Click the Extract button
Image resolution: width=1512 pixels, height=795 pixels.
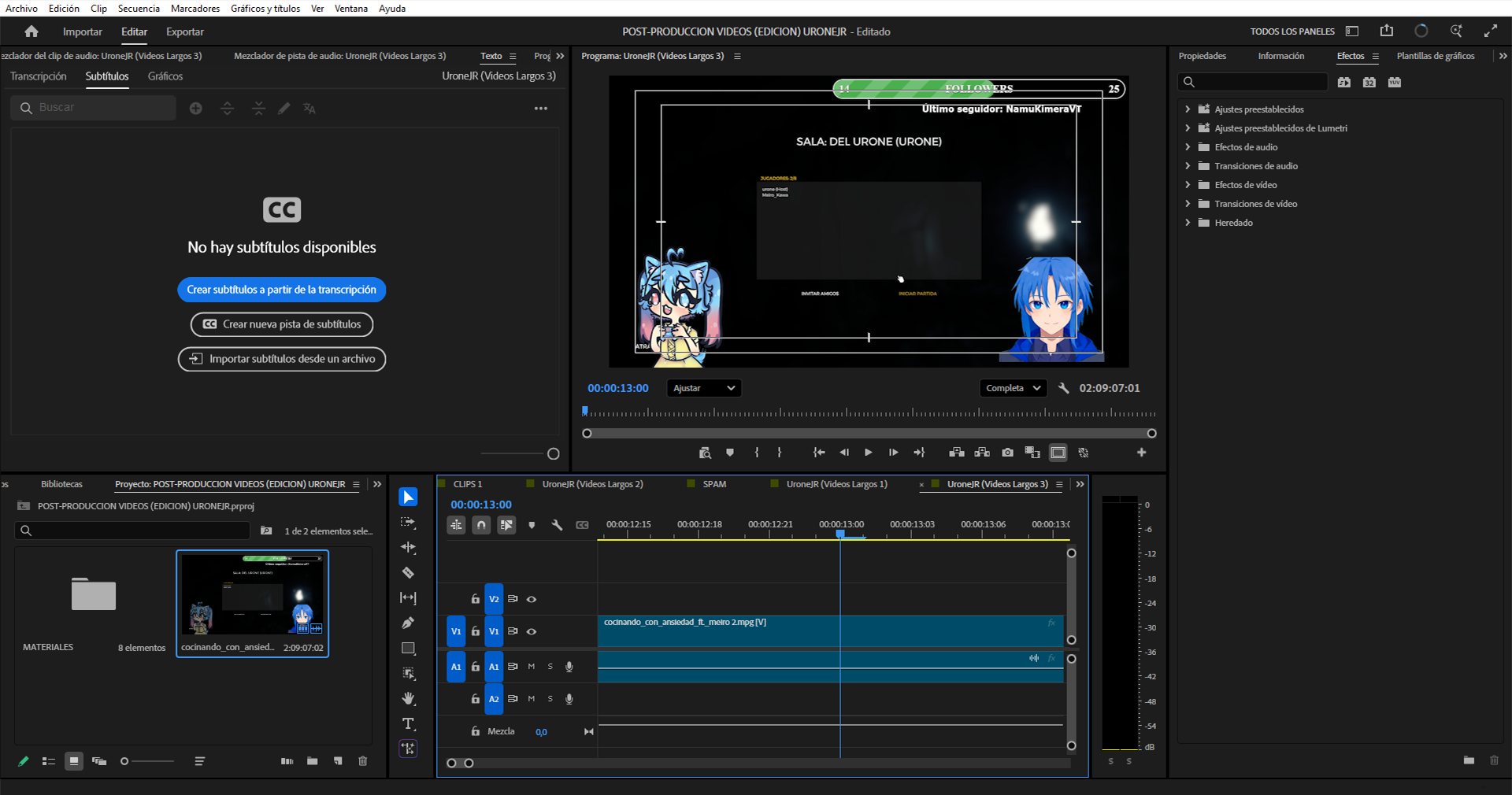tap(982, 453)
